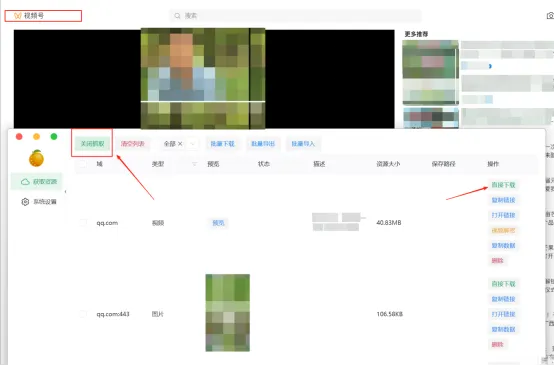Viewport: 554px width, 366px height.
Task: Open 系统设置 gear item in sidebar
Action: [39, 202]
